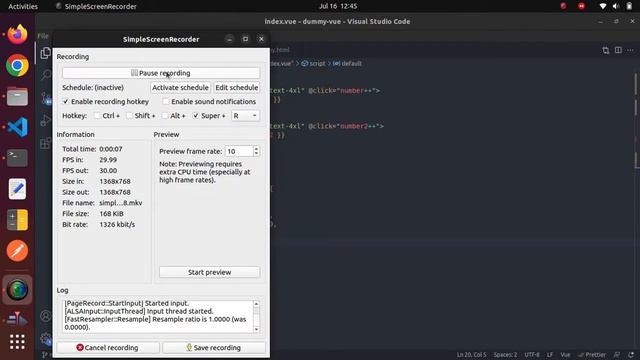Image resolution: width=640 pixels, height=360 pixels.
Task: Click the total time value 0:00:07
Action: coord(111,149)
